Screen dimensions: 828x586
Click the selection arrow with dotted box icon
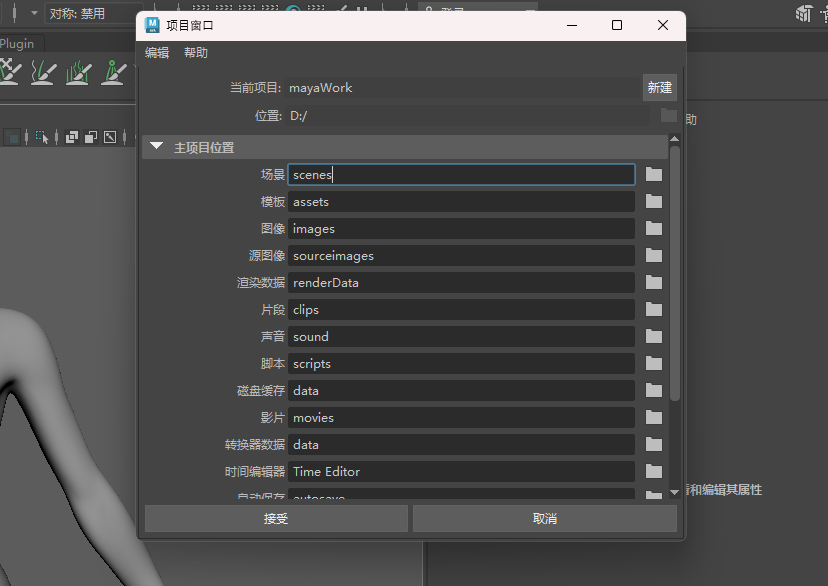pyautogui.click(x=42, y=137)
